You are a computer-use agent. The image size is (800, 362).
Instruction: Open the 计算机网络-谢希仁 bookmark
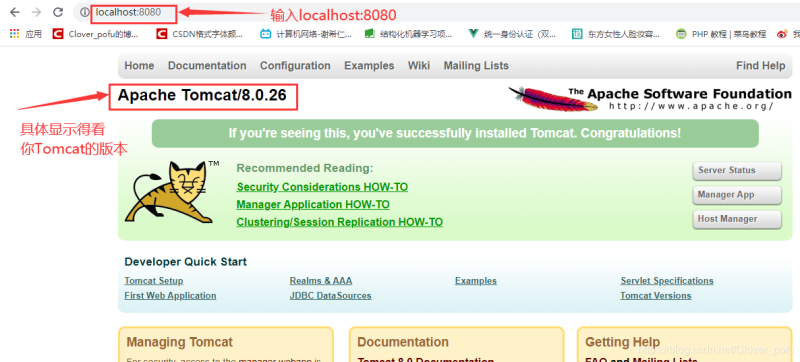pos(306,34)
